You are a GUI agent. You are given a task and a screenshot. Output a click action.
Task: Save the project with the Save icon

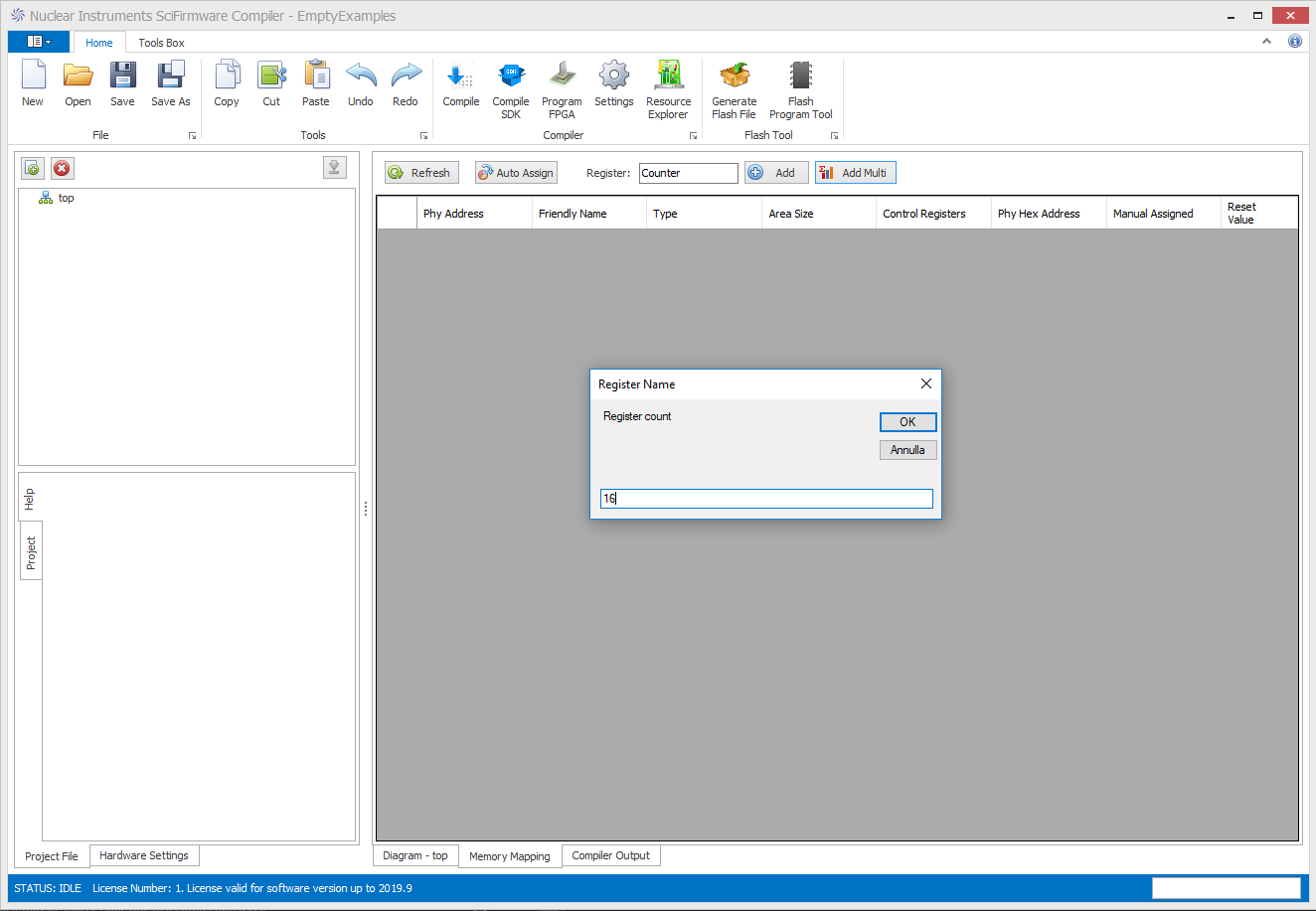[122, 83]
